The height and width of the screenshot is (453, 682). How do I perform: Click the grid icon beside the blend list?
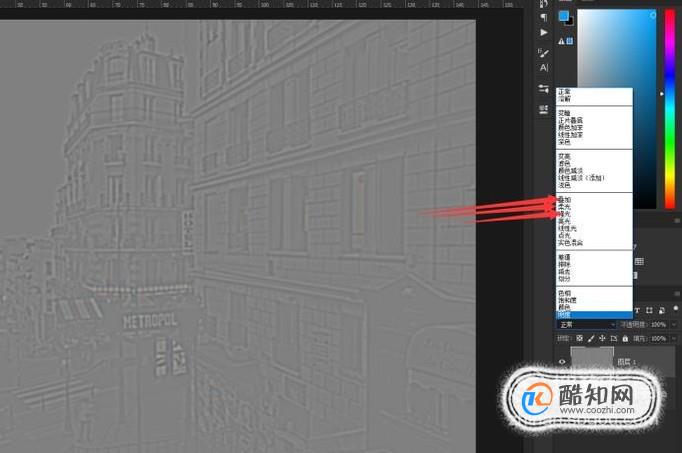[639, 261]
